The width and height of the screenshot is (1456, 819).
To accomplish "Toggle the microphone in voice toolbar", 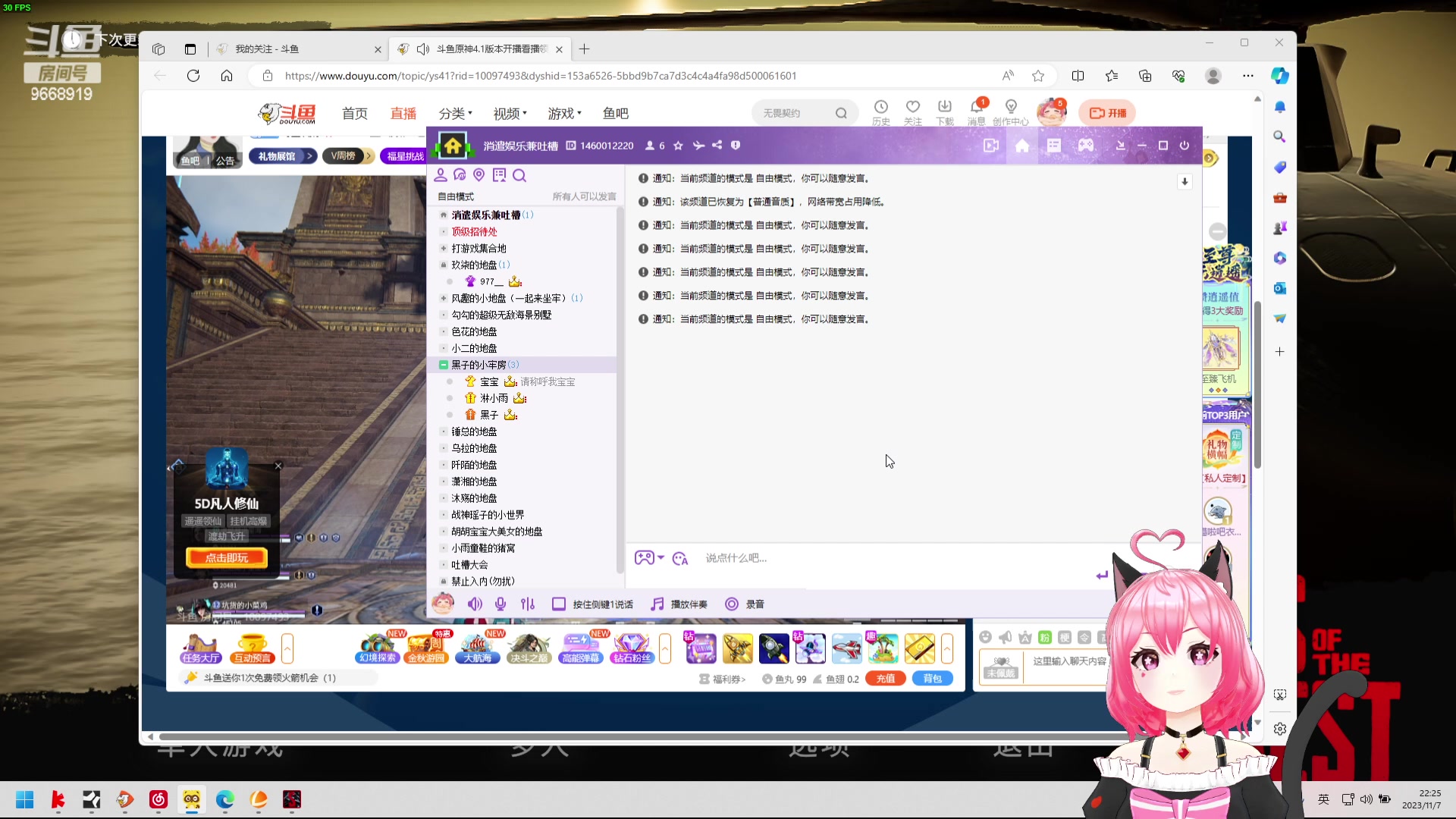I will (x=500, y=604).
